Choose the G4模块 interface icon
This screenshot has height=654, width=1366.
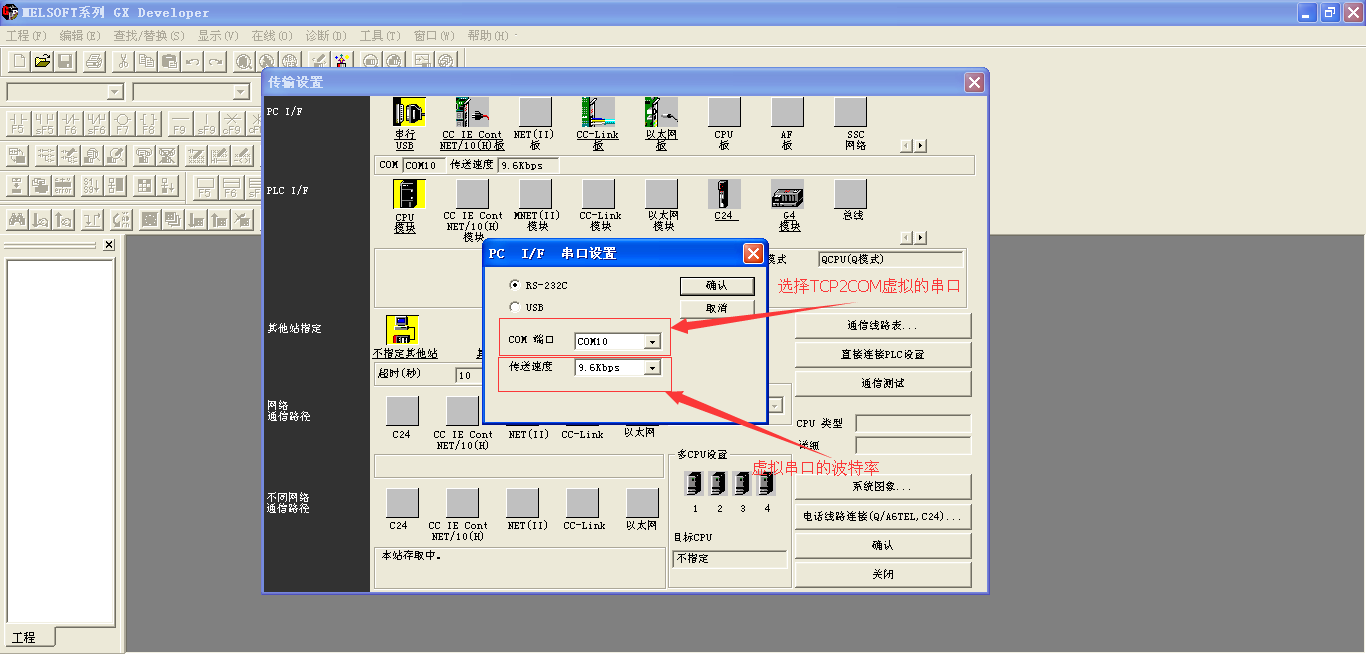pos(787,195)
